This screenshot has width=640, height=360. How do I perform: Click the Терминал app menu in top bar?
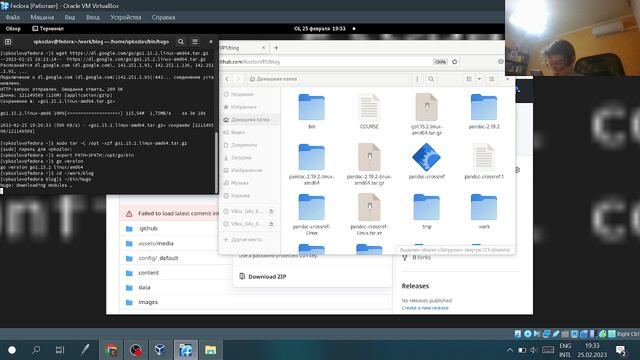coord(48,29)
